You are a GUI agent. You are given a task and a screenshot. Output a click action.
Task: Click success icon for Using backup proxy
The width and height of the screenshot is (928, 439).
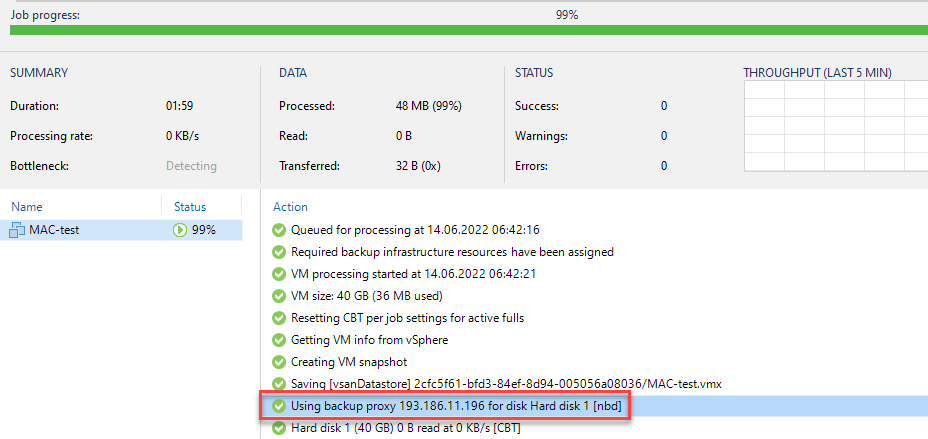pos(279,406)
